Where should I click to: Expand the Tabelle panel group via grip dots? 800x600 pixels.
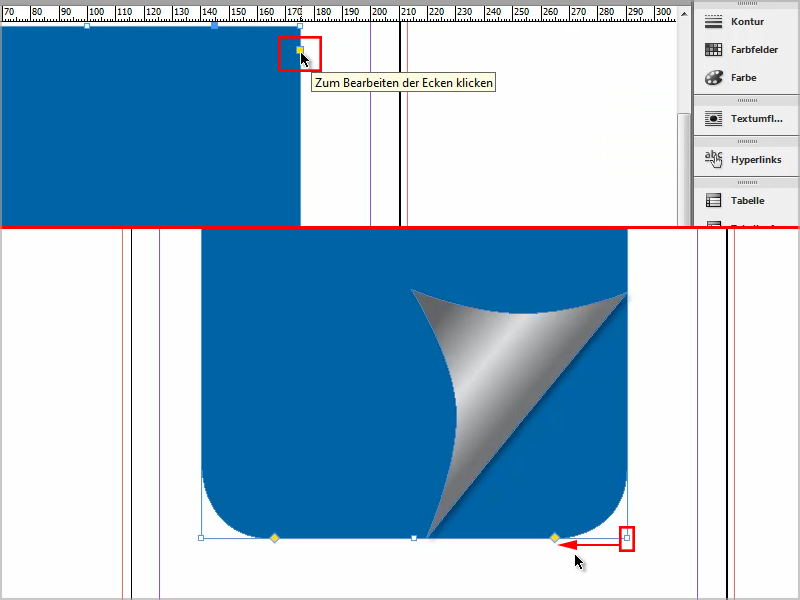point(747,180)
